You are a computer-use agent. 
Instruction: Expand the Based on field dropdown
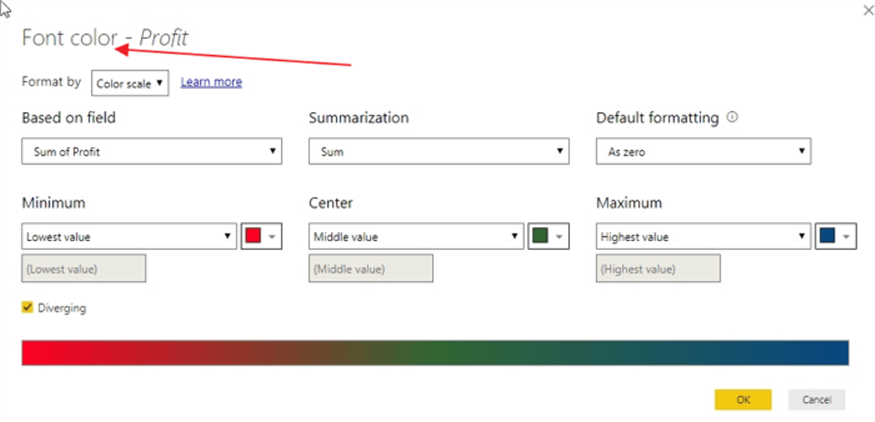coord(151,152)
